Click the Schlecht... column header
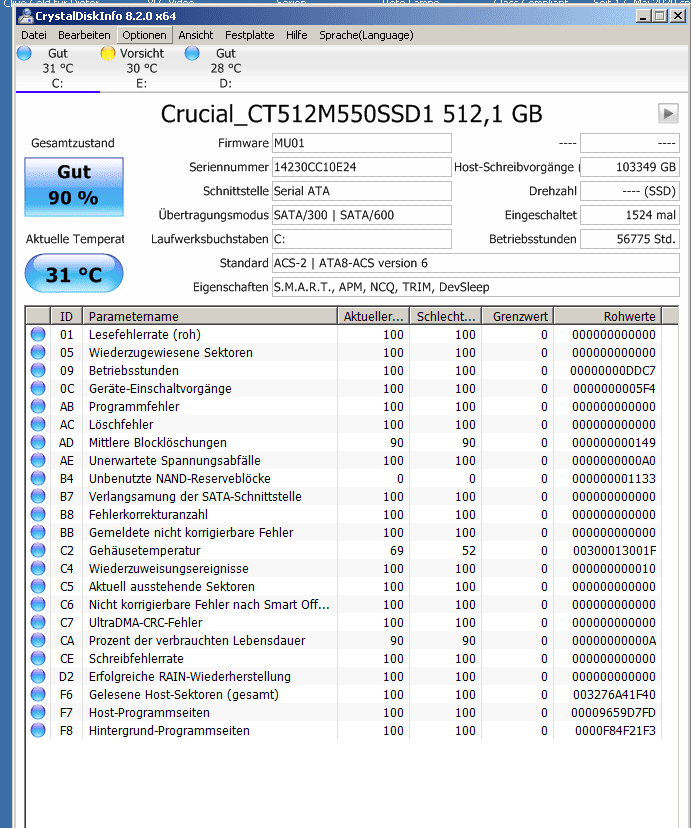 tap(446, 316)
